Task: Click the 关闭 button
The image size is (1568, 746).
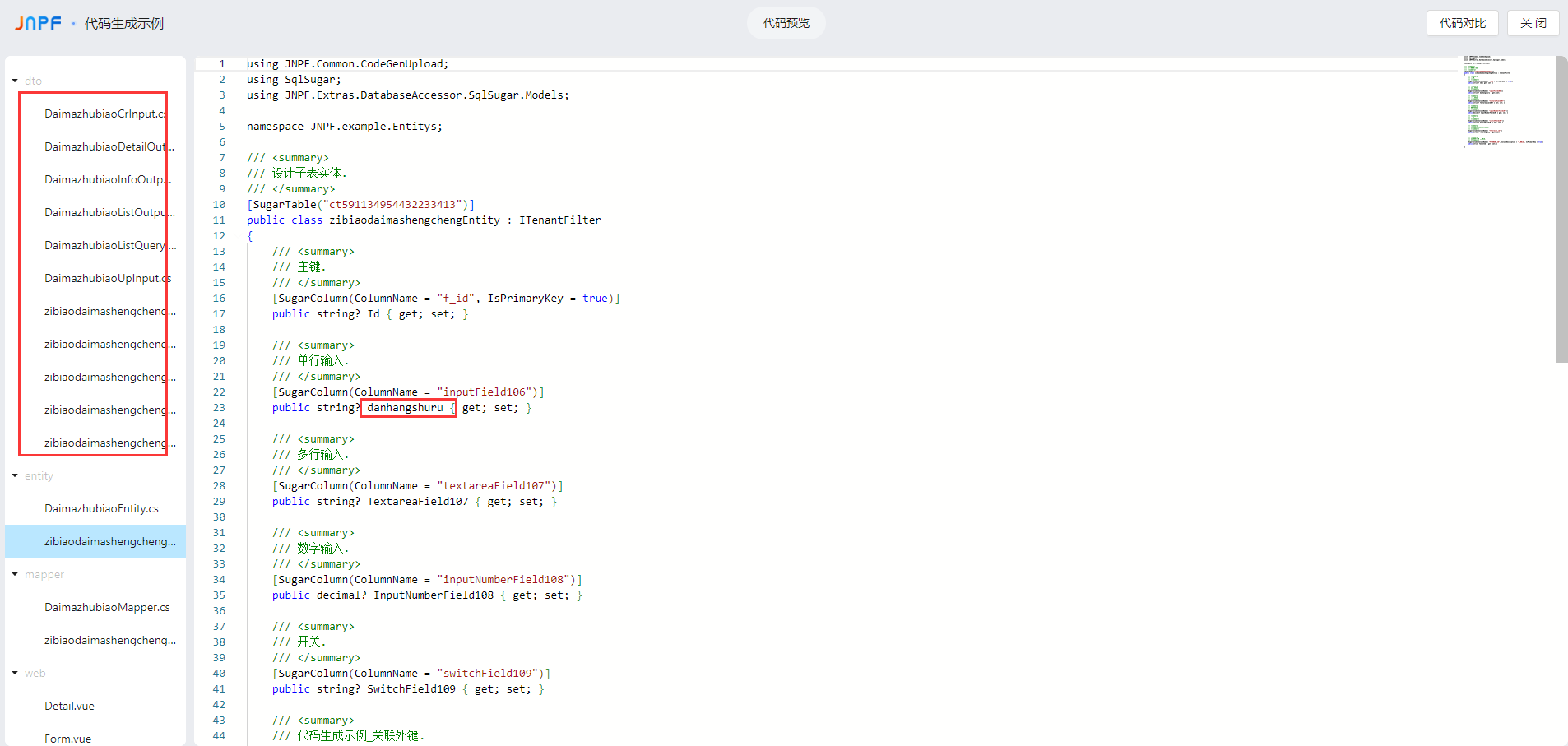Action: [x=1533, y=23]
